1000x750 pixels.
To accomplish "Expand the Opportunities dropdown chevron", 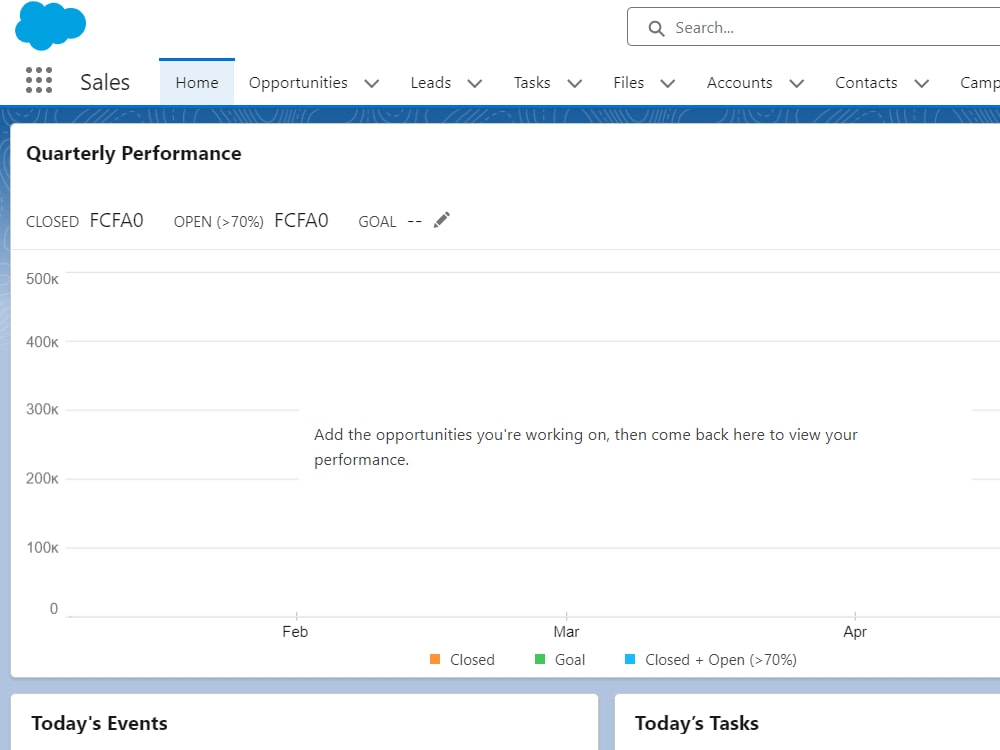I will [x=372, y=84].
